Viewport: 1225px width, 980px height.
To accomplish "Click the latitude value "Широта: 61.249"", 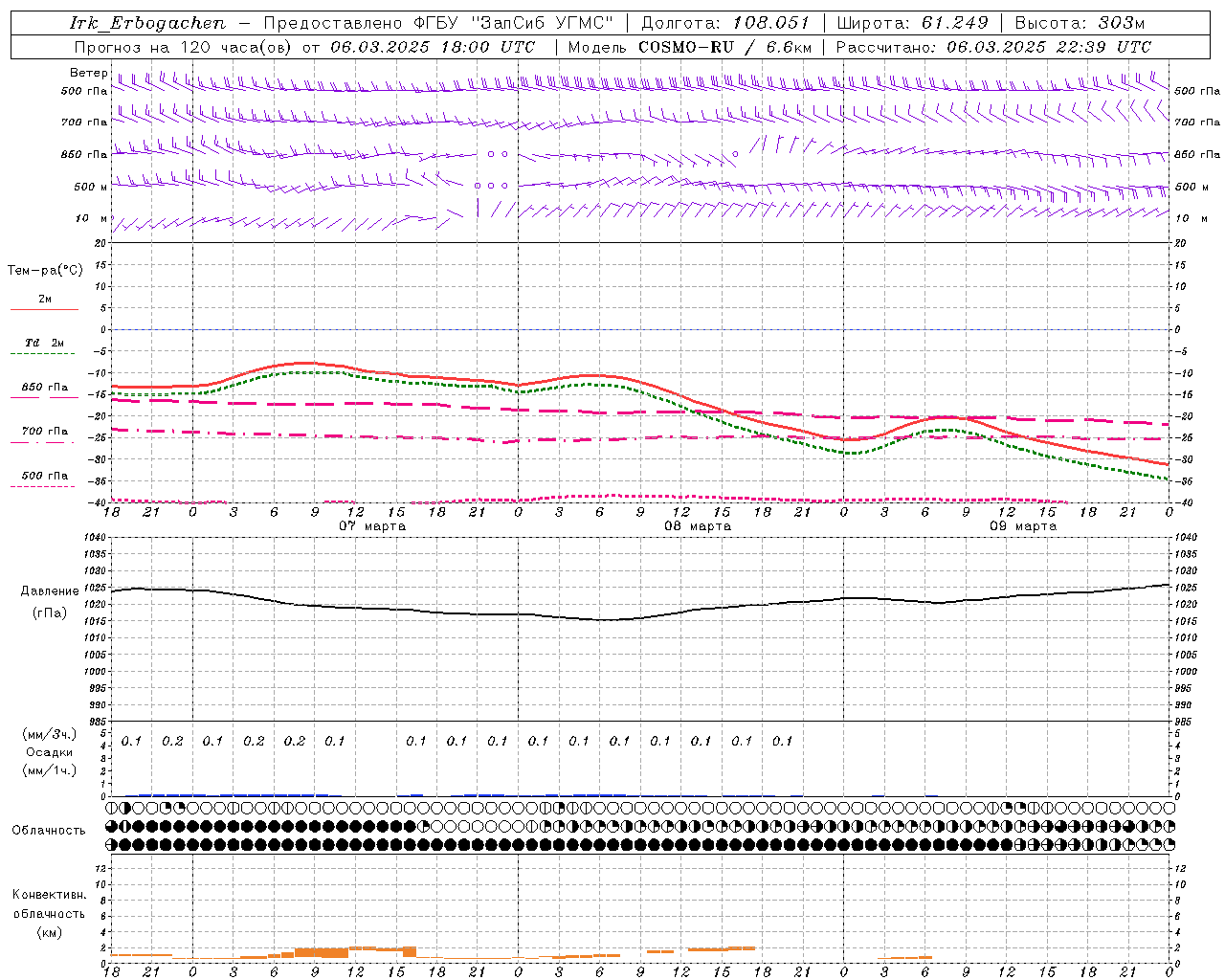I will click(x=912, y=23).
